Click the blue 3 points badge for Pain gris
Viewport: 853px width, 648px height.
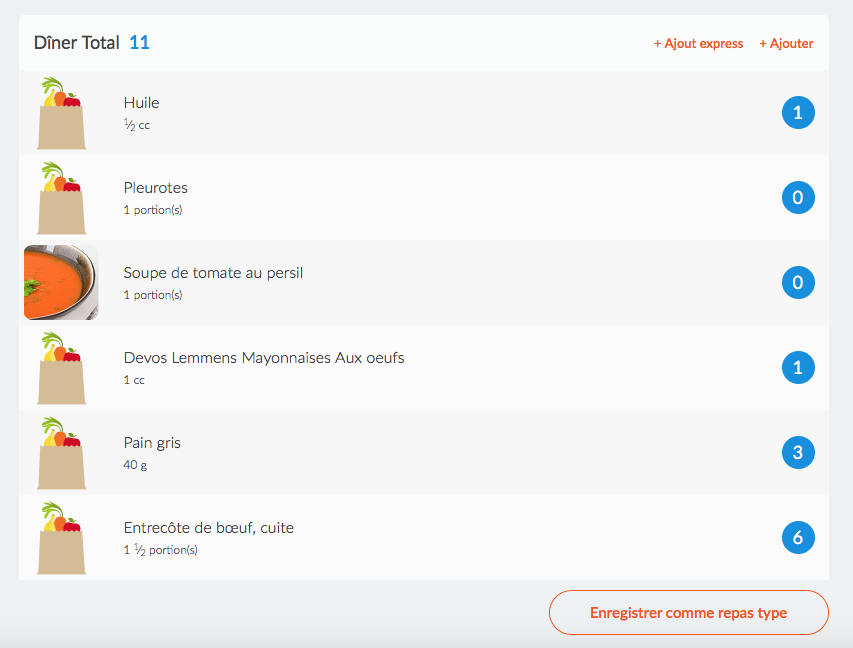click(x=798, y=452)
